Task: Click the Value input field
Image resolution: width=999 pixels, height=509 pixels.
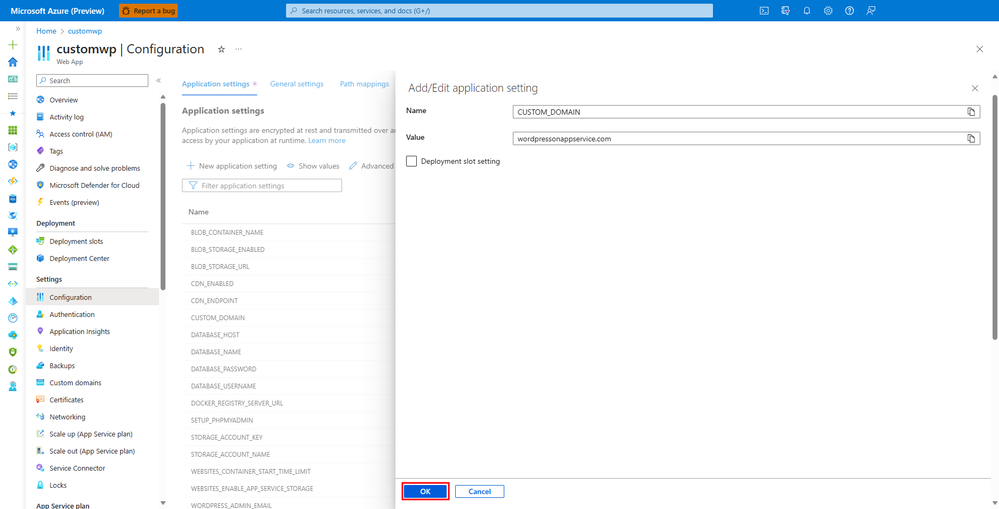Action: point(746,138)
